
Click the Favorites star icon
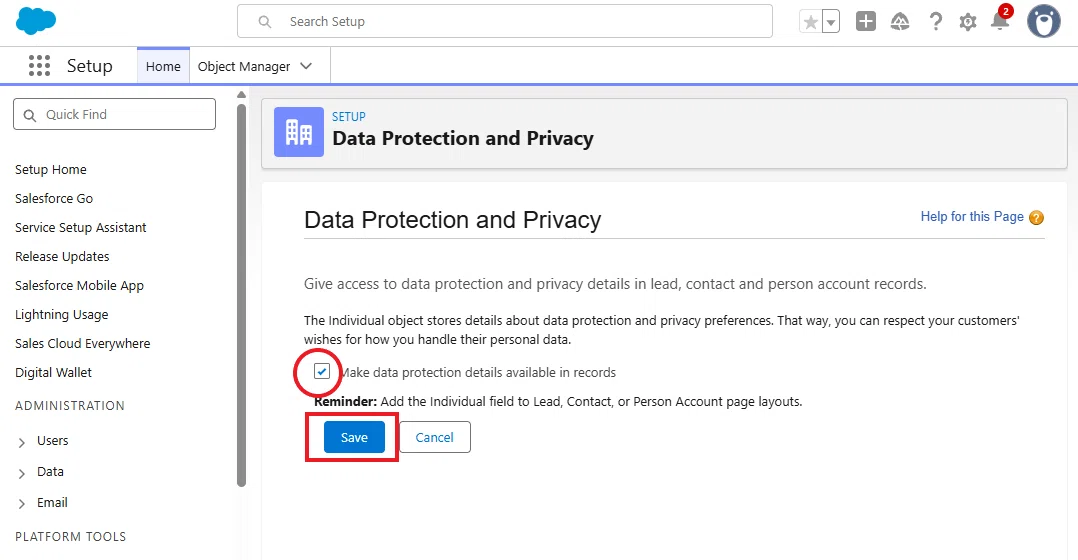click(811, 22)
